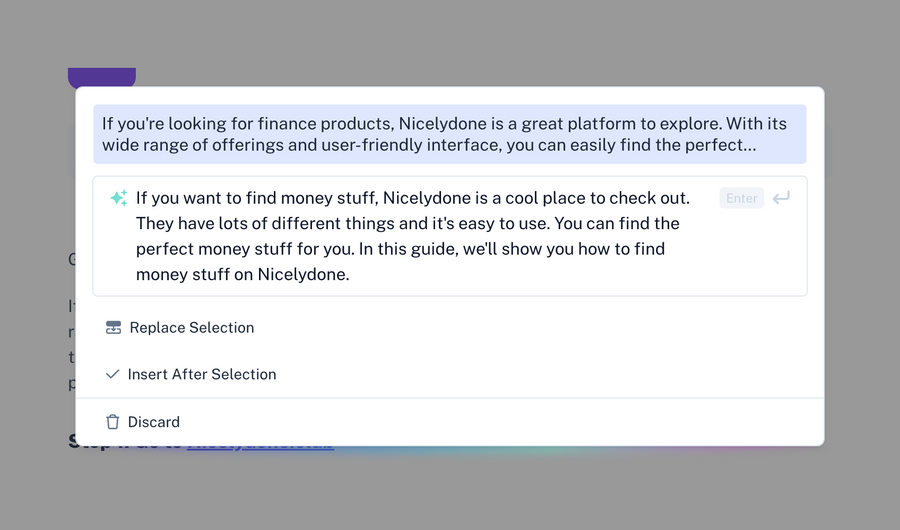Click the purple button behind the dialog
Image resolution: width=900 pixels, height=530 pixels.
[101, 77]
